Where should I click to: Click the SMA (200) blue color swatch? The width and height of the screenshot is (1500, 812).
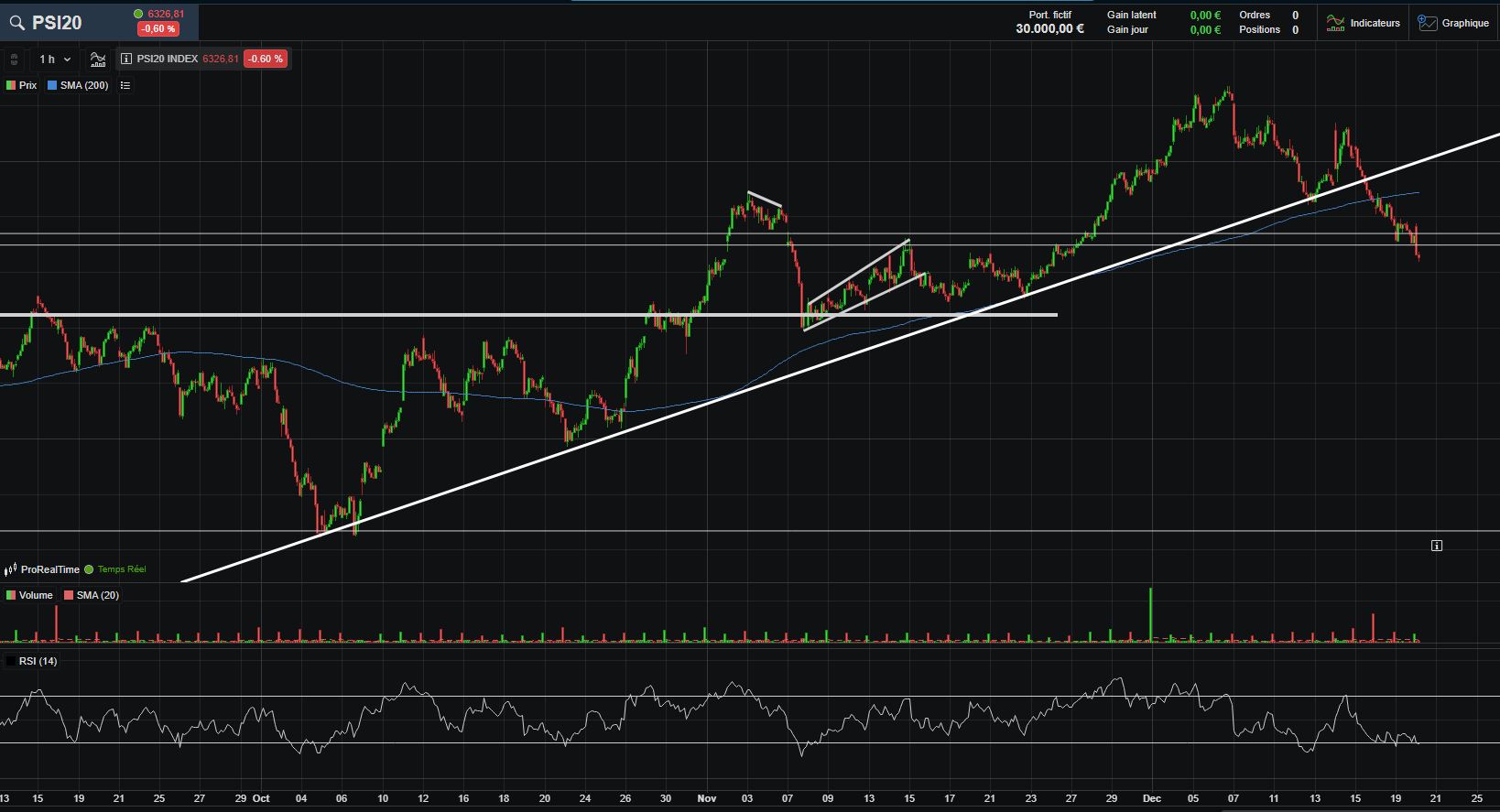click(x=52, y=85)
